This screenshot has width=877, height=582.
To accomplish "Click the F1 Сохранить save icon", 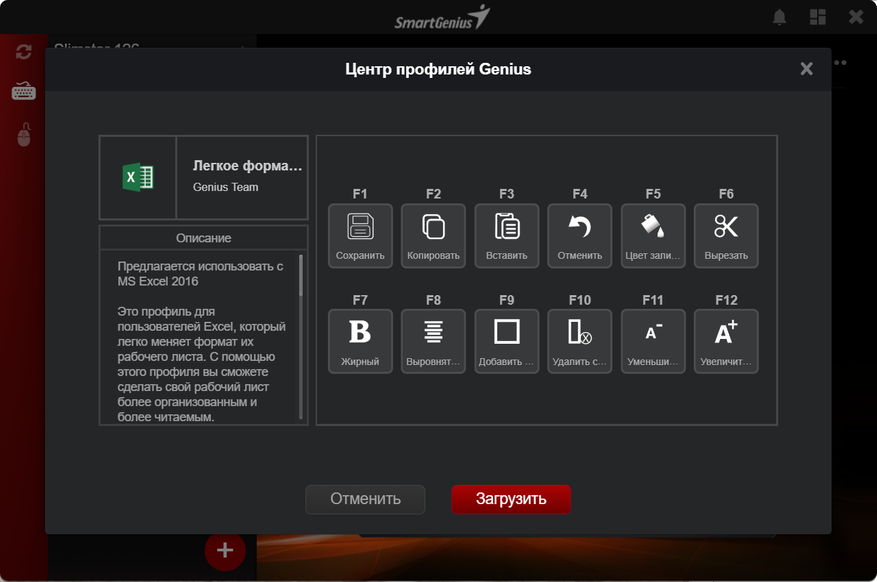I will tap(360, 227).
